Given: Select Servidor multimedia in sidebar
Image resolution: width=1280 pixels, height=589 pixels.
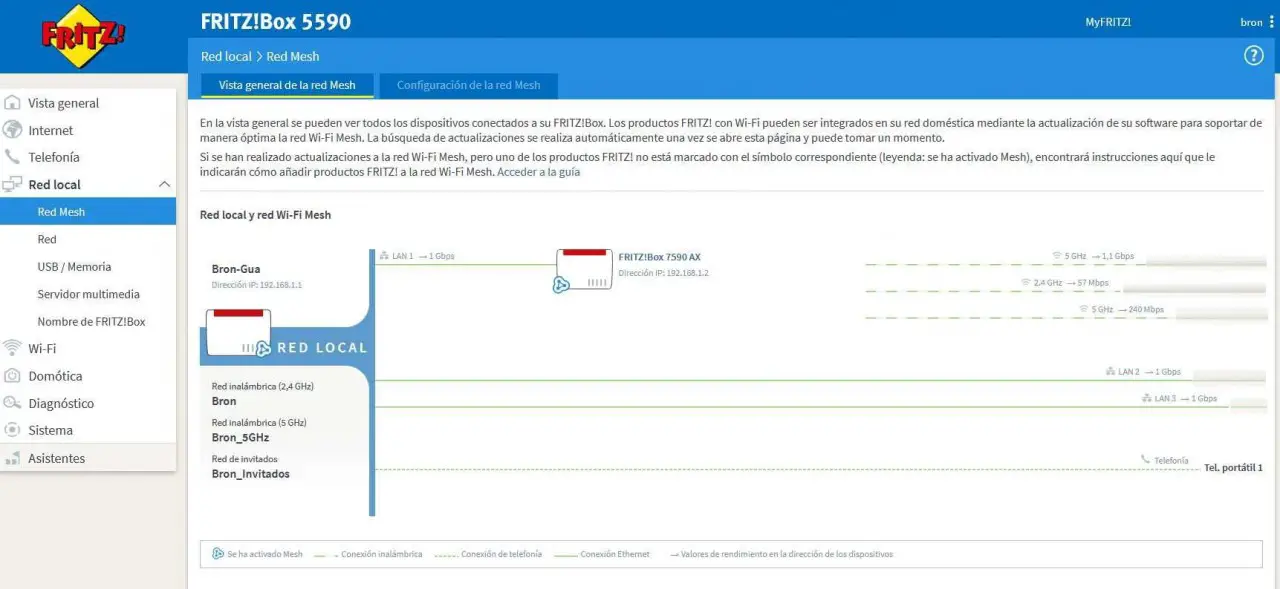Looking at the screenshot, I should [x=88, y=294].
